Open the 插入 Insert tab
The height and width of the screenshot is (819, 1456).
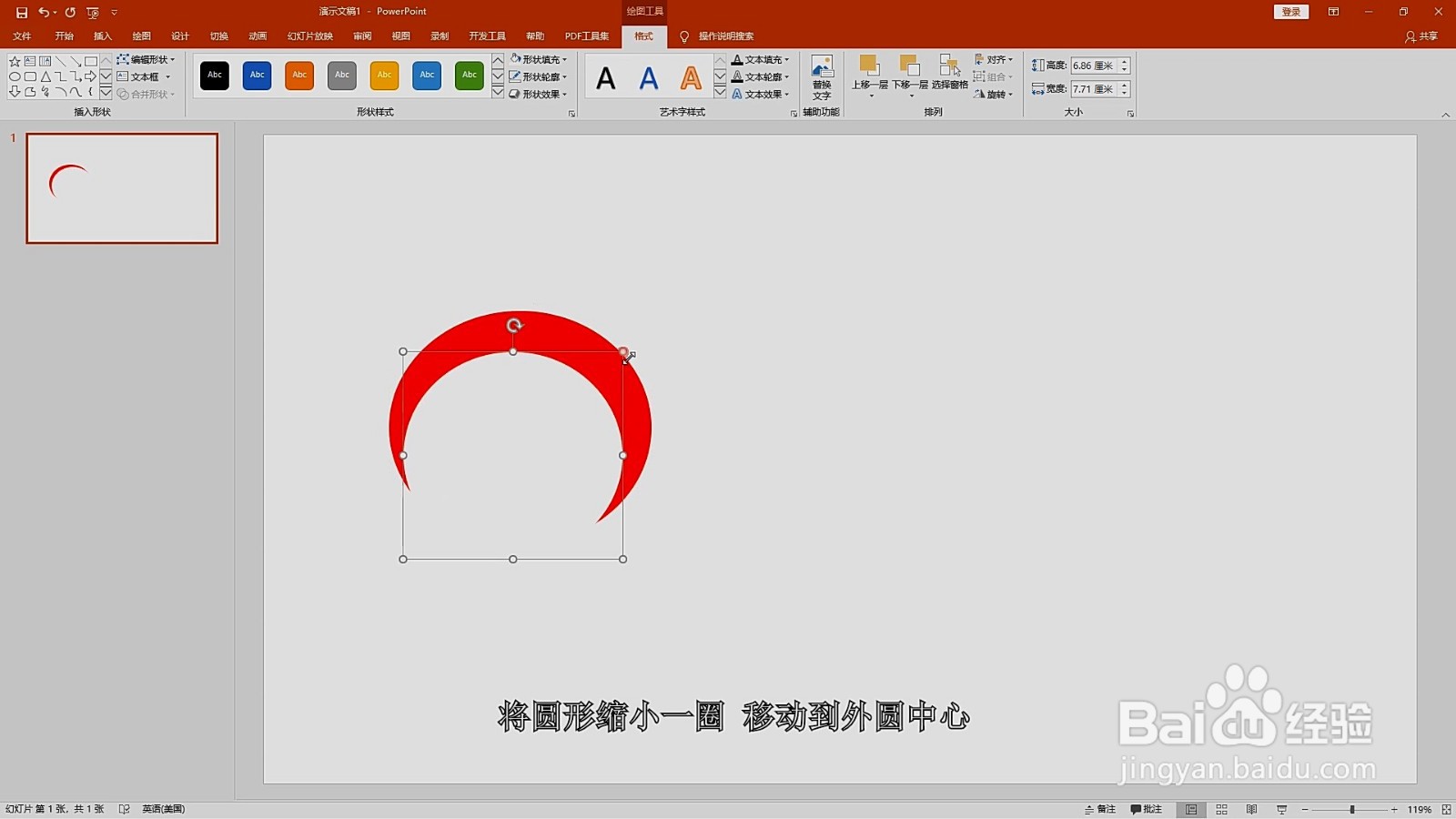103,36
